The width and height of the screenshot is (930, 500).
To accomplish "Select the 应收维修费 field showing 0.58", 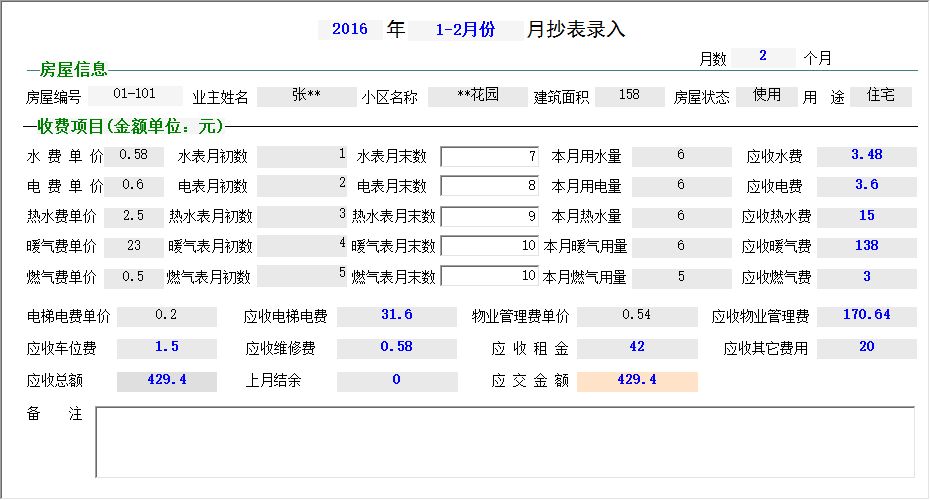I will (x=396, y=347).
